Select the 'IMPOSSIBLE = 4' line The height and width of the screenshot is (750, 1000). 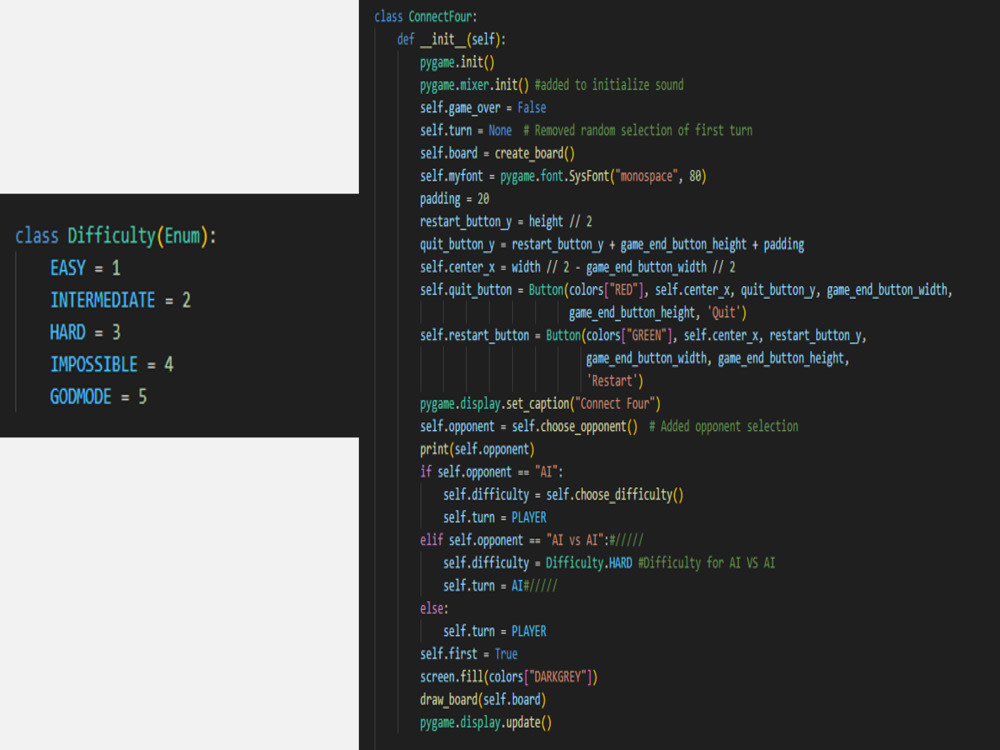(x=112, y=364)
